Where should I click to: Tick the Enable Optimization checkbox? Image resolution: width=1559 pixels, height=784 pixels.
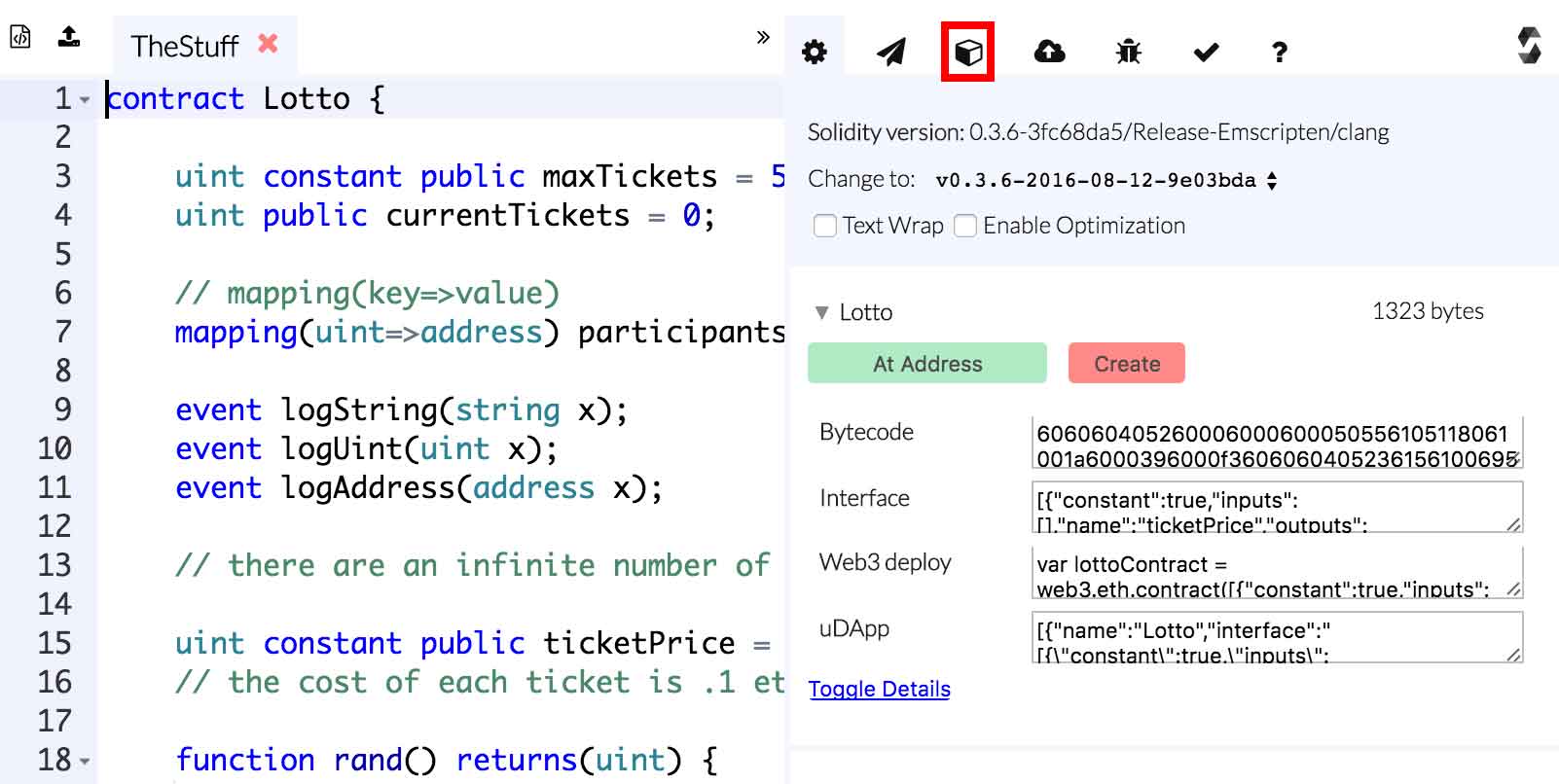pyautogui.click(x=965, y=226)
